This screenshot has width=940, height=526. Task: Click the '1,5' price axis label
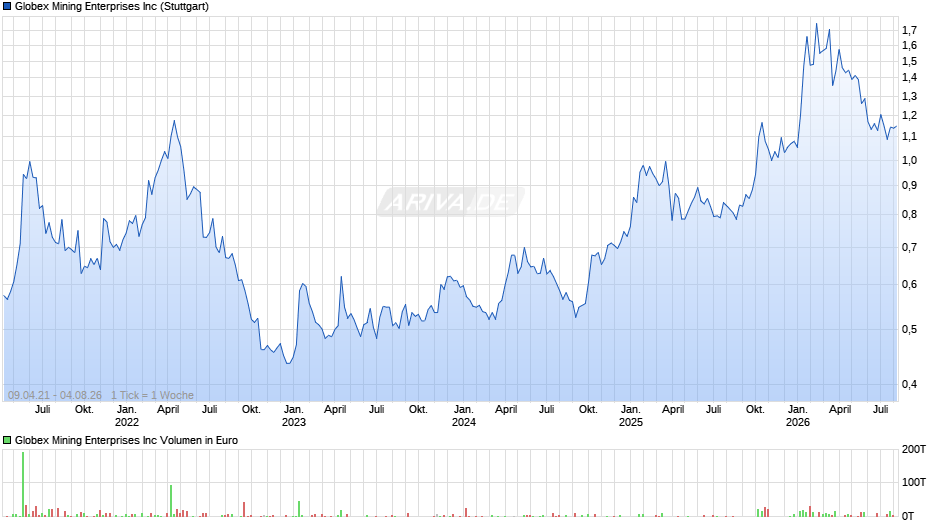[x=909, y=61]
